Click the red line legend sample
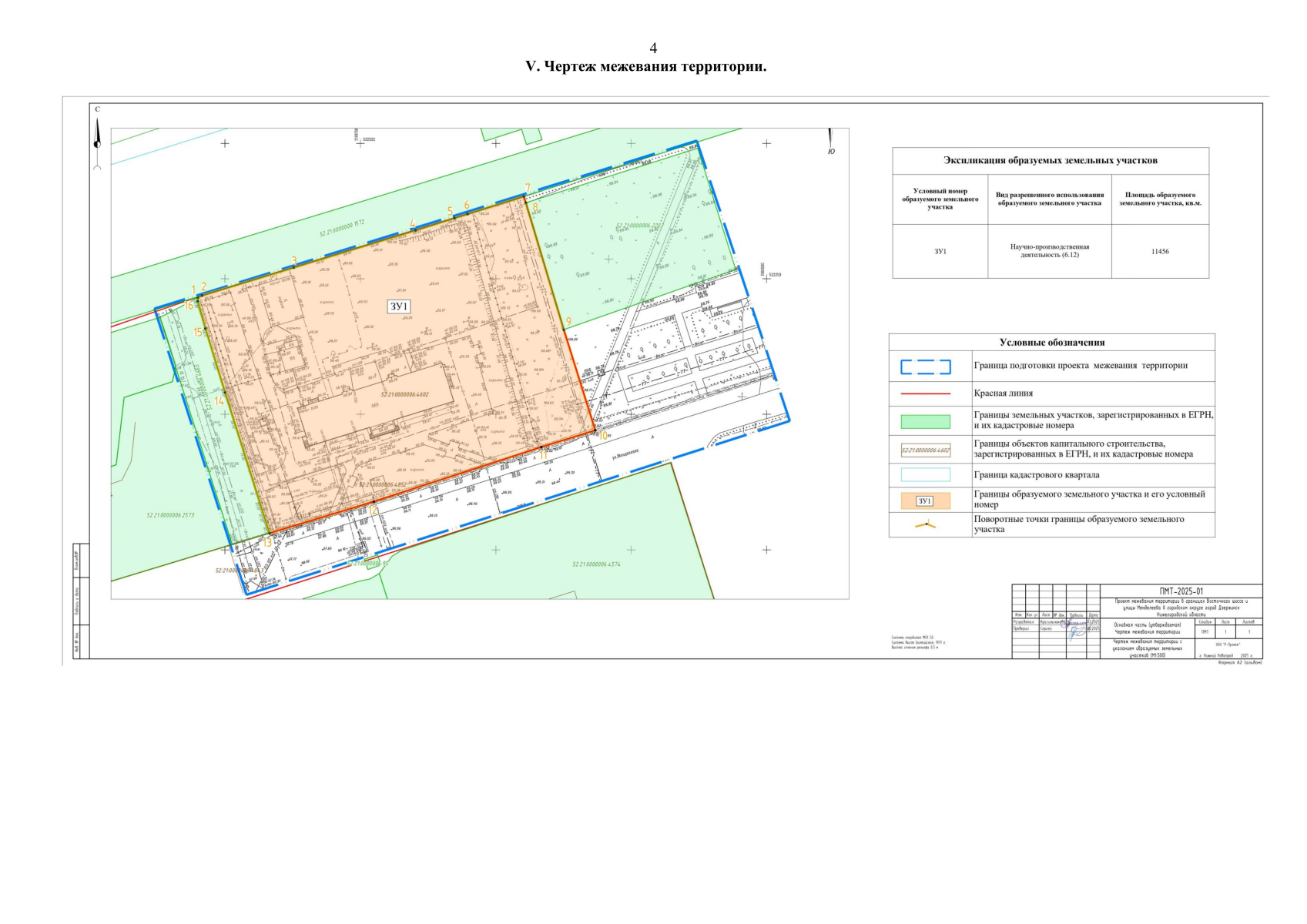1307x924 pixels. (x=925, y=393)
